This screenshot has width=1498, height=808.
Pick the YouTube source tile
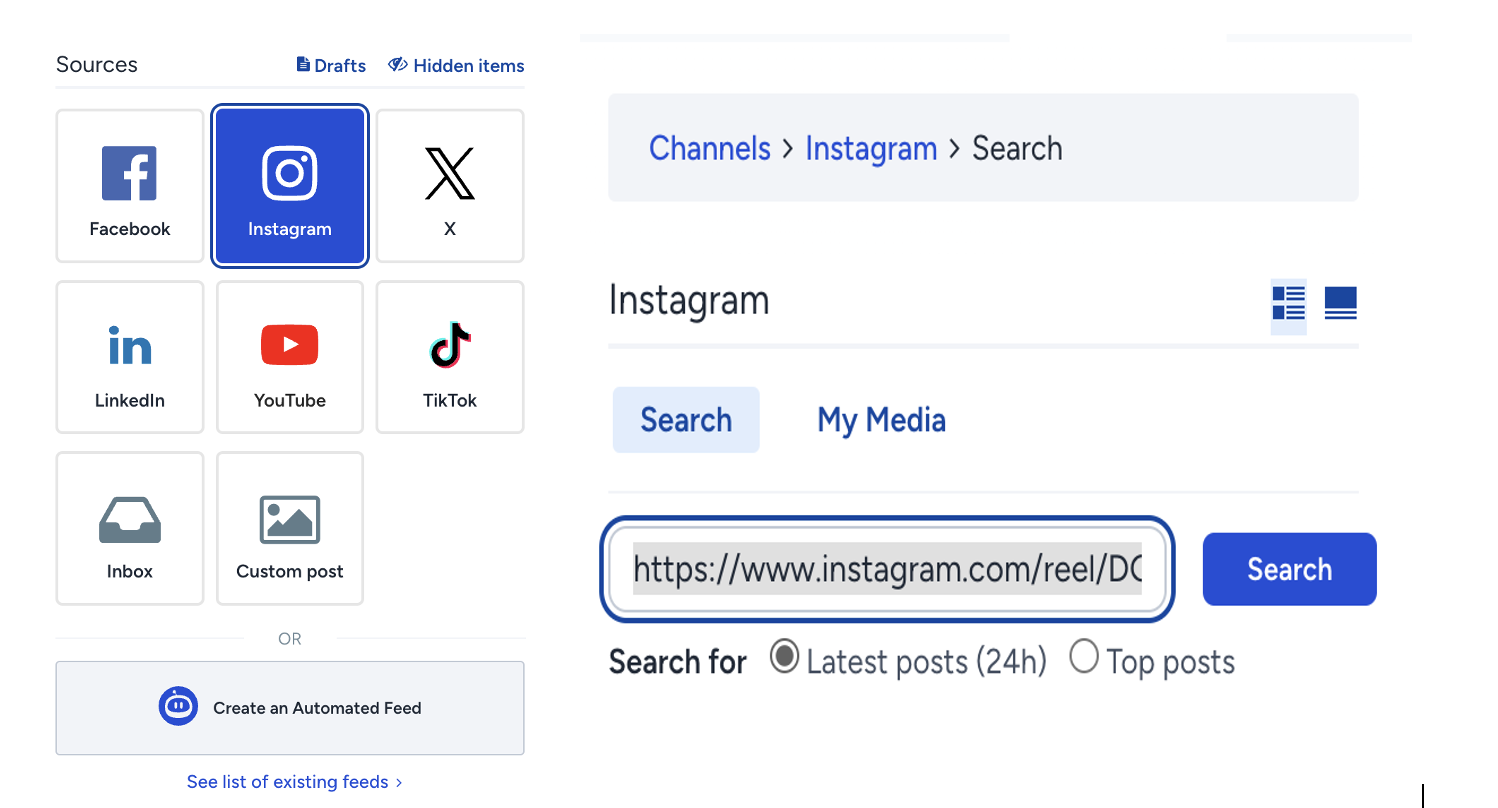[x=290, y=357]
